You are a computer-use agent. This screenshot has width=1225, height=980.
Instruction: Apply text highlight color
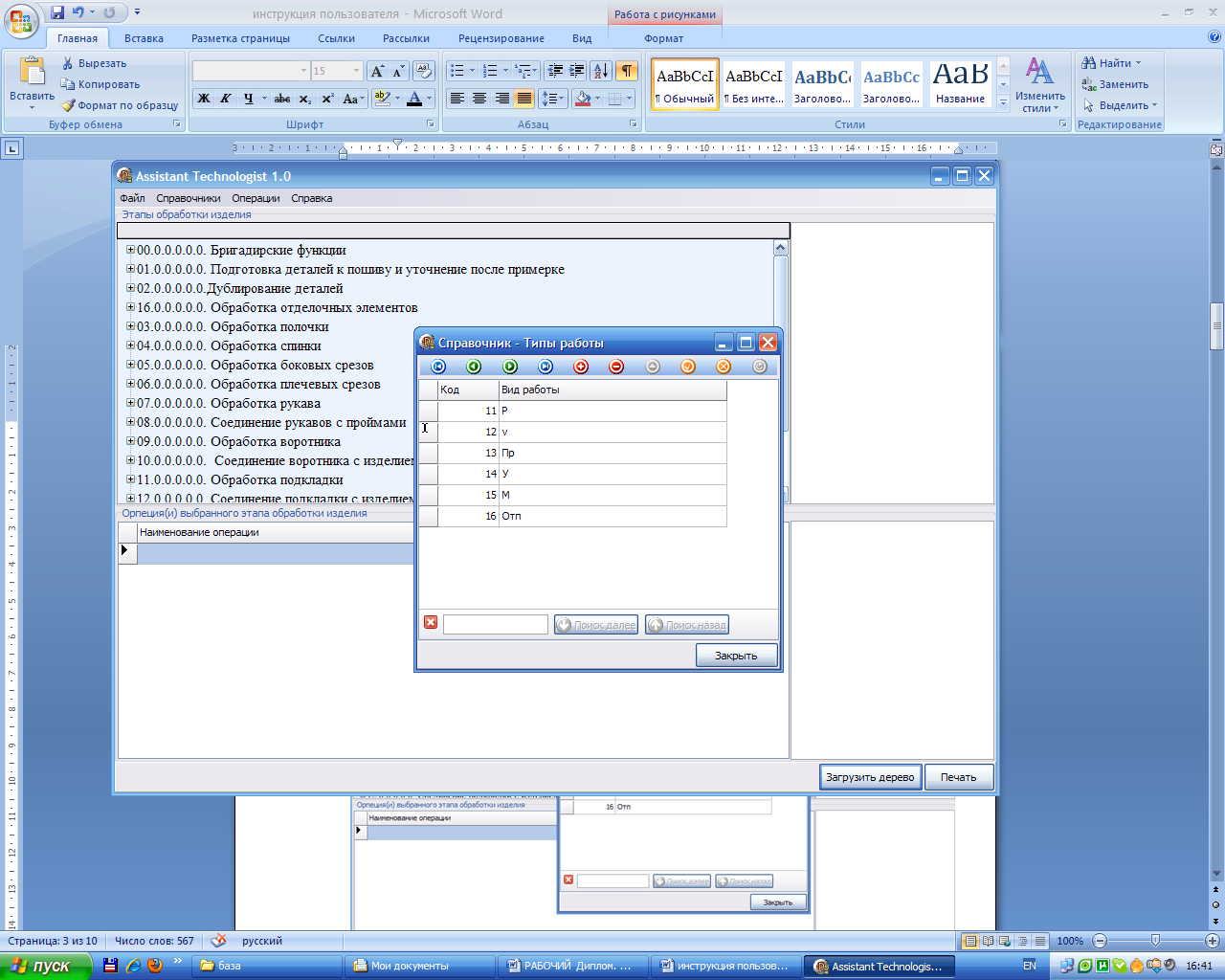[x=383, y=99]
